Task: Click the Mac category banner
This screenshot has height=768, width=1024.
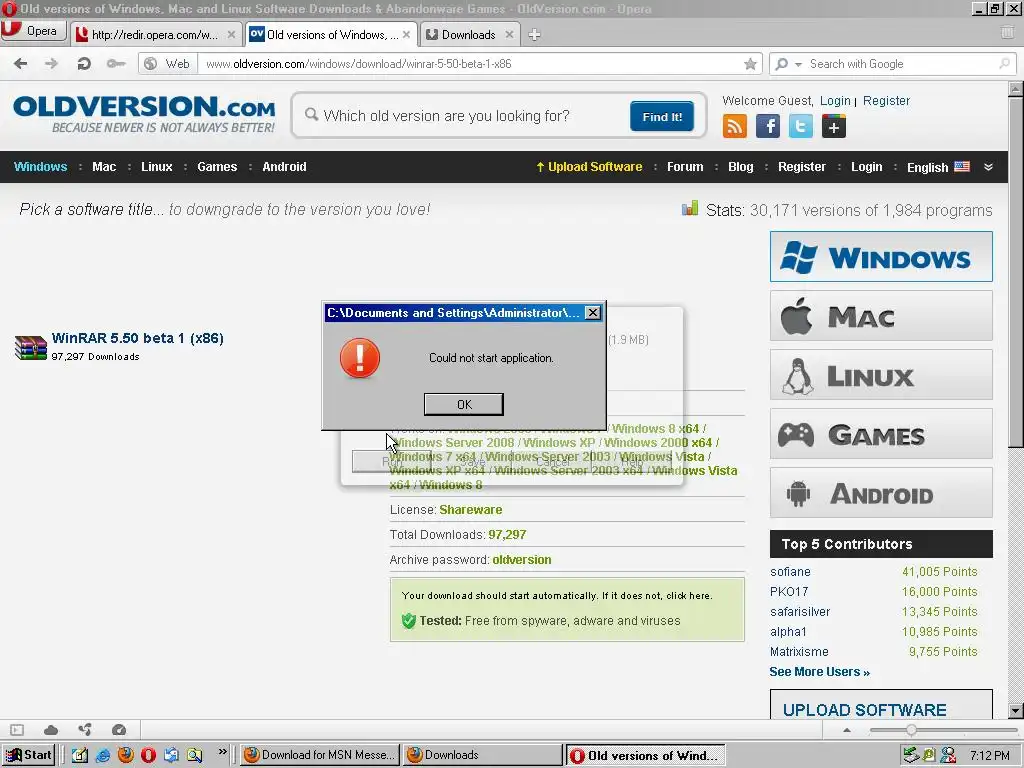Action: [881, 316]
